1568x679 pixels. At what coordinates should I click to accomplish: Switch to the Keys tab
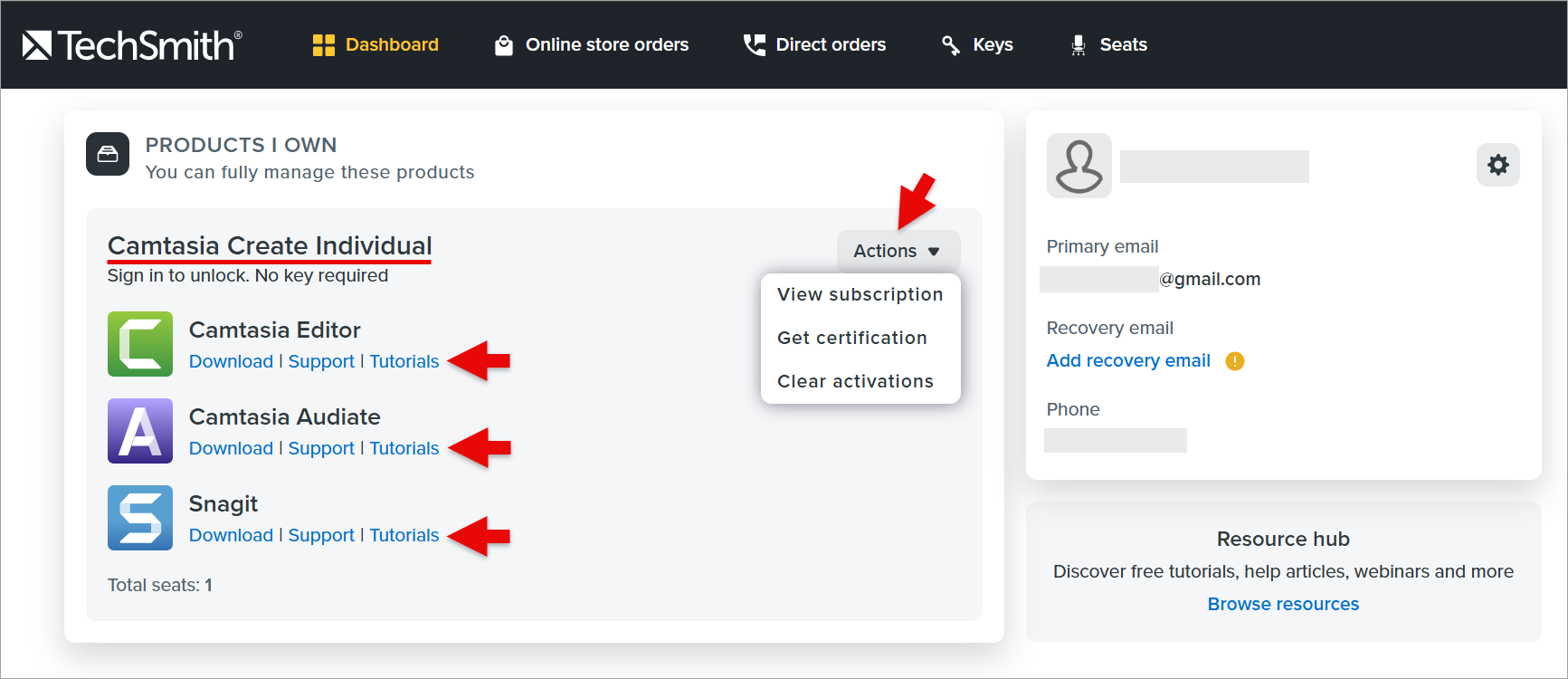[977, 44]
